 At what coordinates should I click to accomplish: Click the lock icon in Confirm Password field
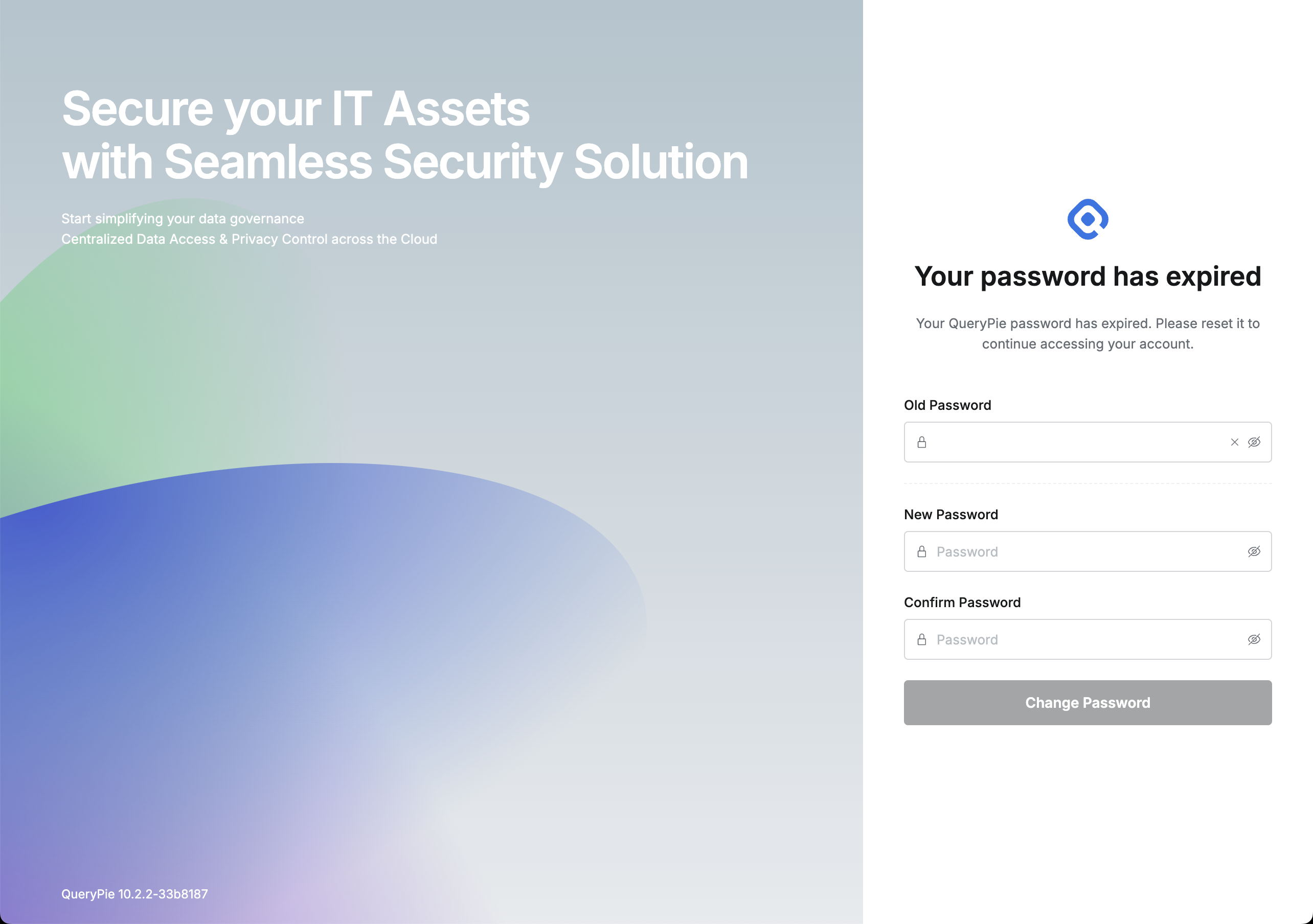pyautogui.click(x=921, y=639)
